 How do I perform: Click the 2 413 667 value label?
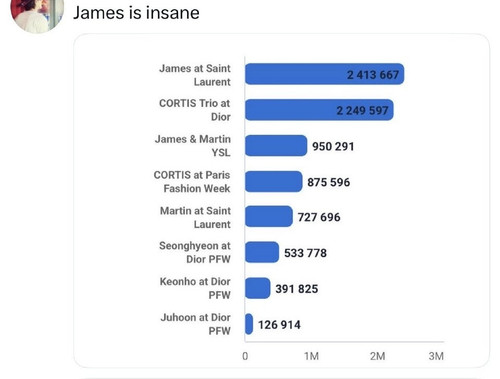click(x=373, y=75)
